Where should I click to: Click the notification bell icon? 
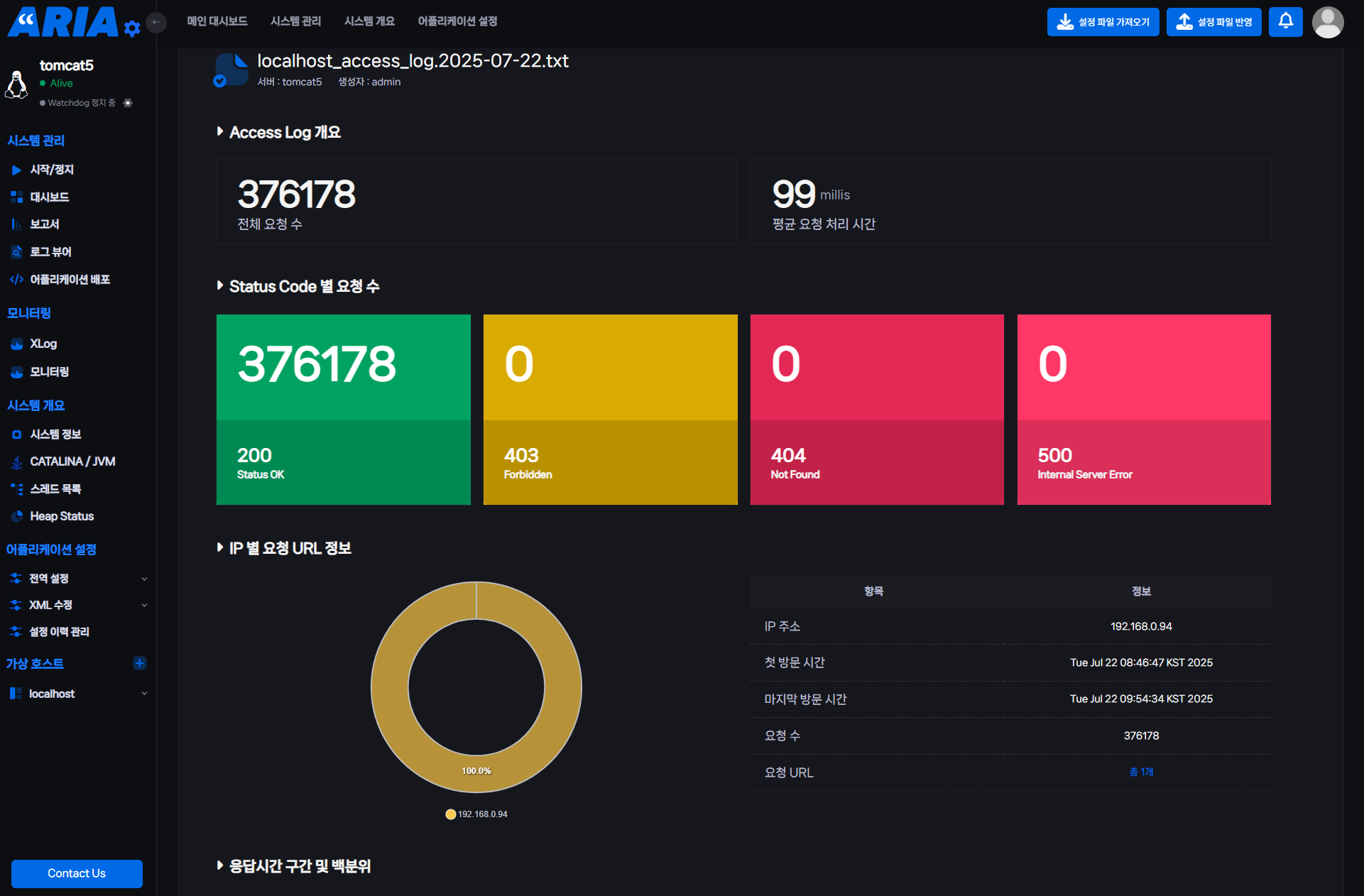[x=1285, y=21]
